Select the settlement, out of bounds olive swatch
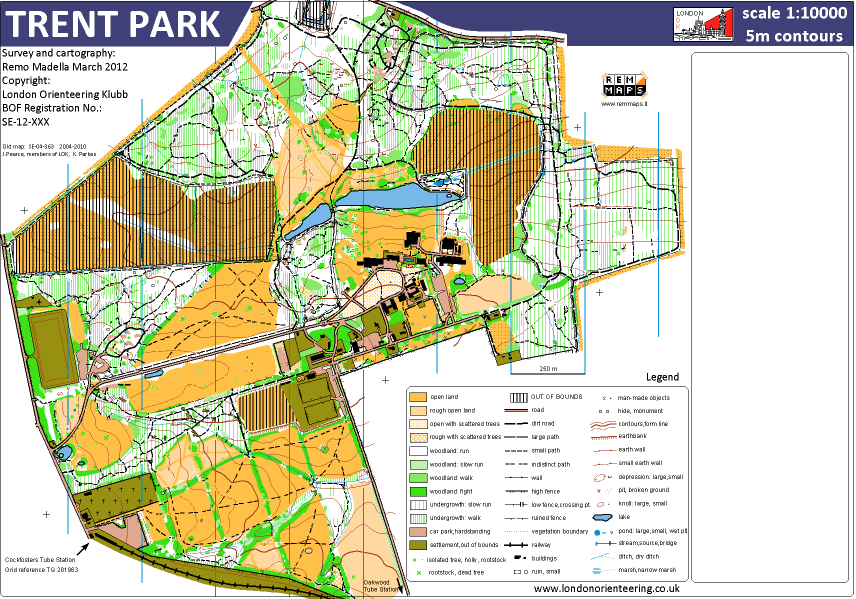The image size is (856, 599). point(417,544)
